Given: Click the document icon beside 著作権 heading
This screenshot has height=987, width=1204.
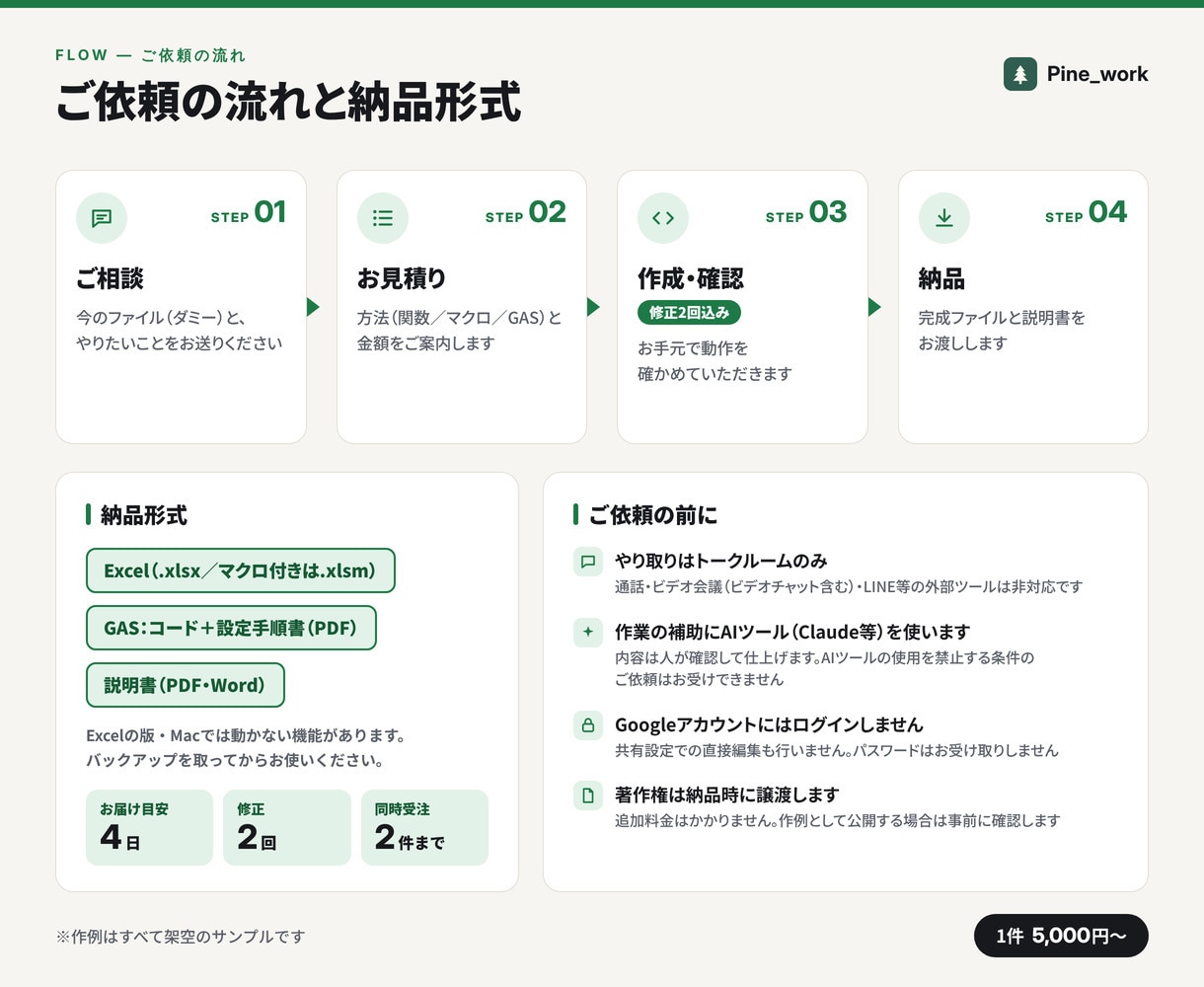Looking at the screenshot, I should 588,796.
